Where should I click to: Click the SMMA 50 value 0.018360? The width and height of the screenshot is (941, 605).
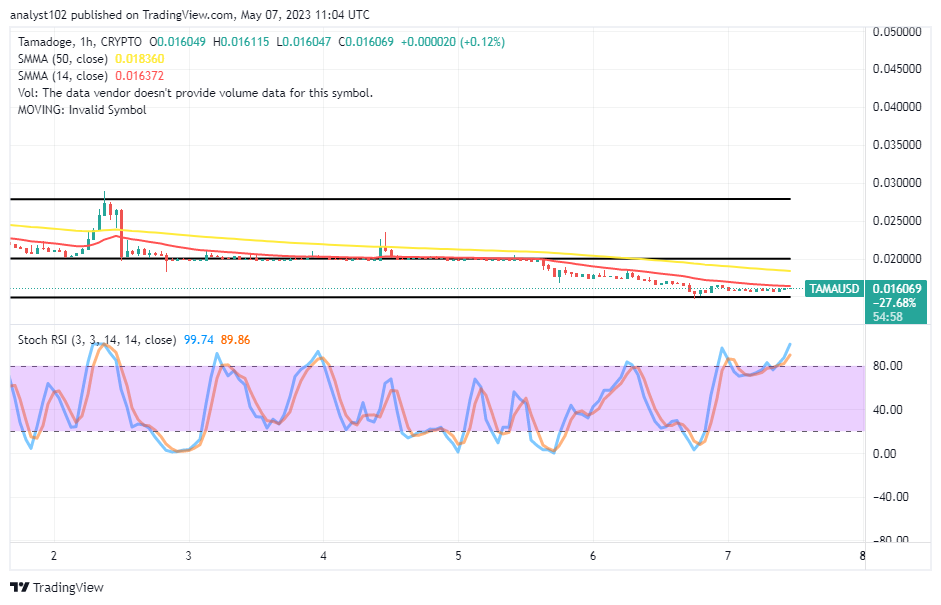coord(140,59)
